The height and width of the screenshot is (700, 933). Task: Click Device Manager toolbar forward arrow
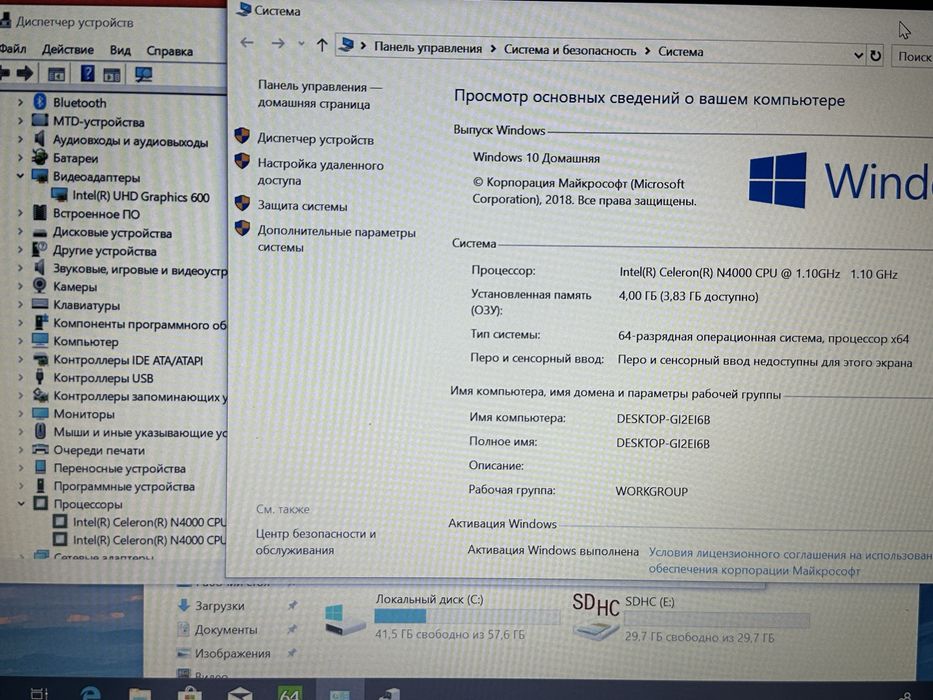(x=25, y=73)
